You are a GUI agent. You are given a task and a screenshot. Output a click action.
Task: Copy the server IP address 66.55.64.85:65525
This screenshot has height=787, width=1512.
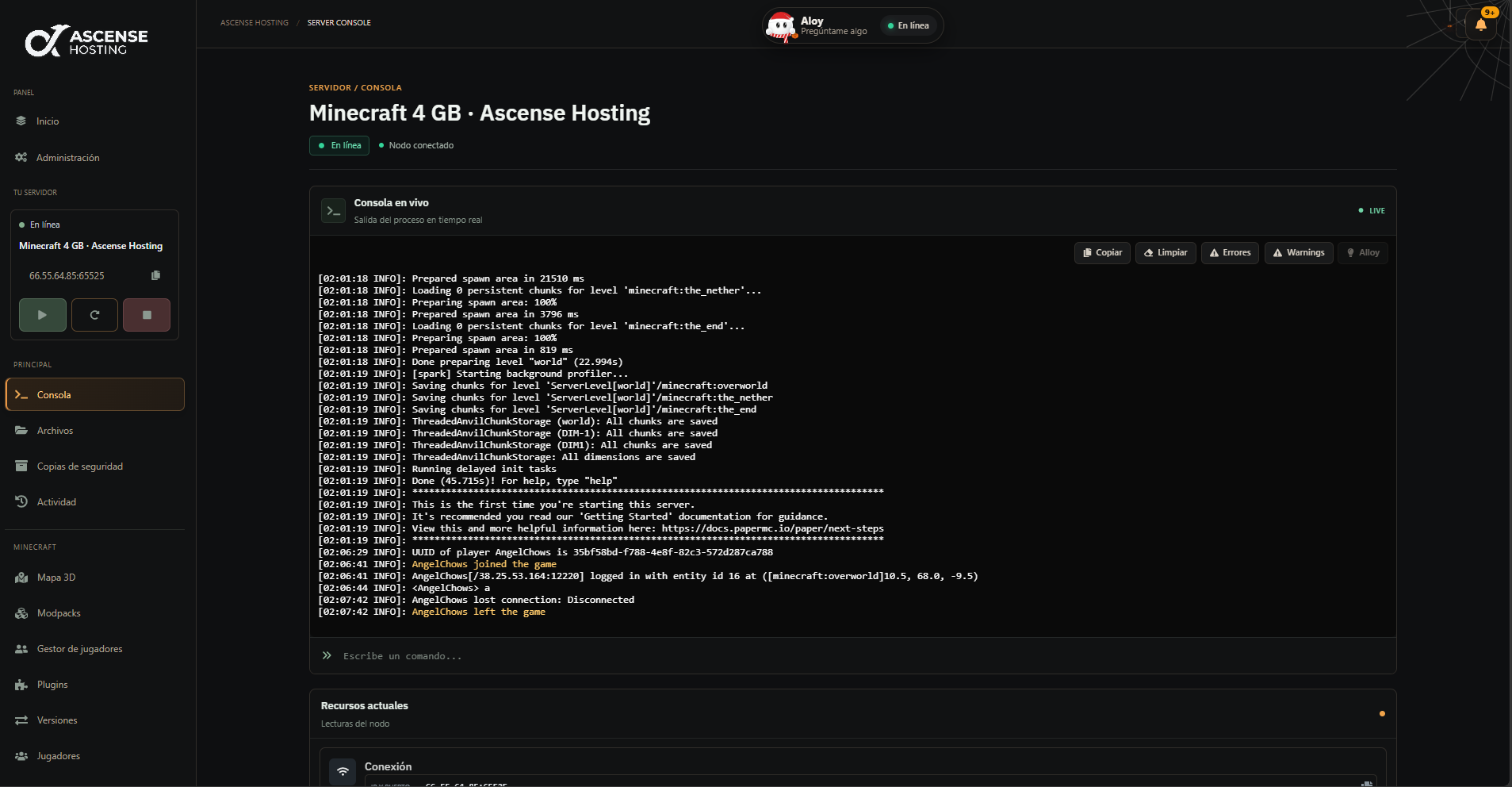155,275
